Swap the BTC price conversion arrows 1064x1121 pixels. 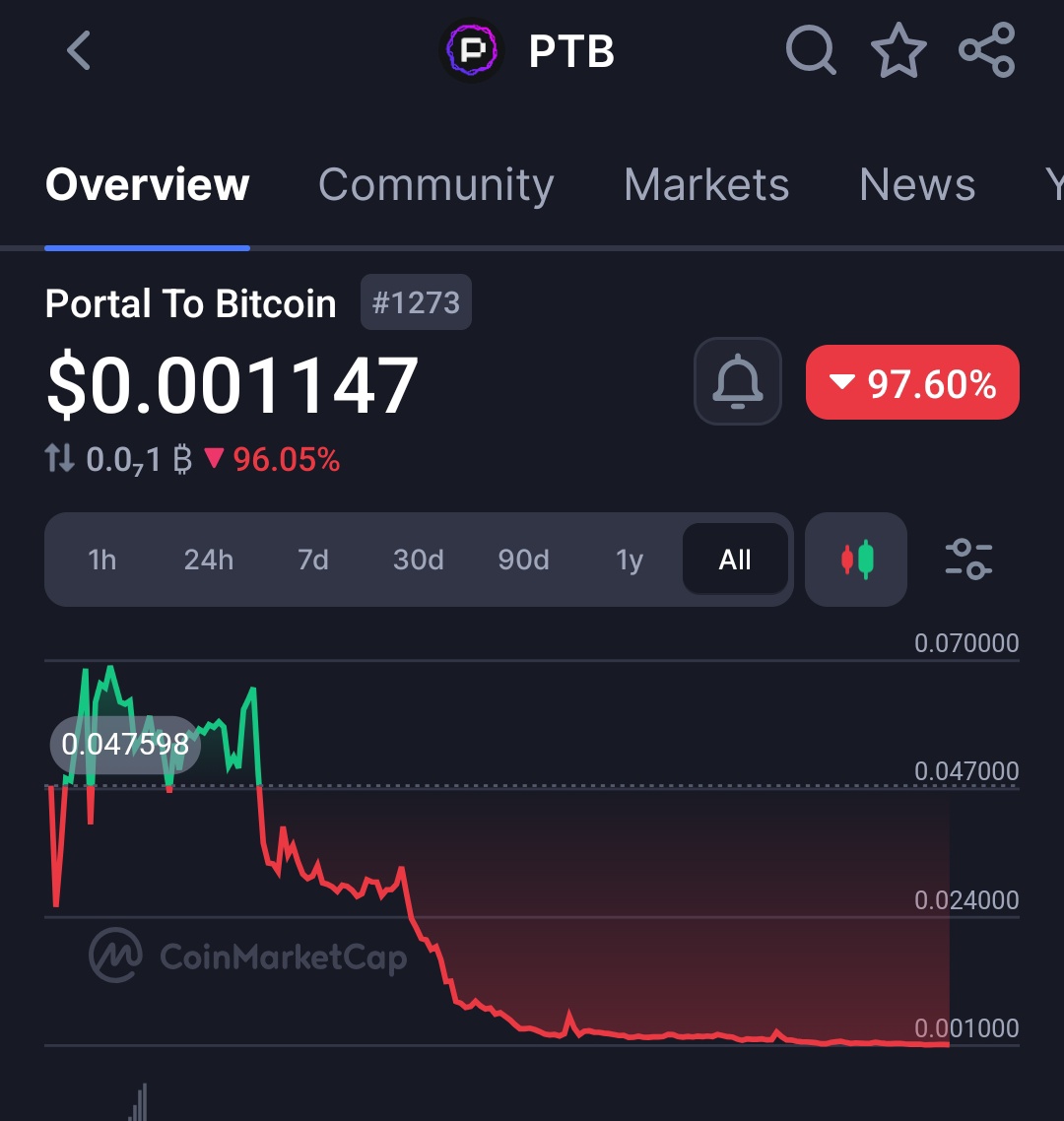pos(59,458)
